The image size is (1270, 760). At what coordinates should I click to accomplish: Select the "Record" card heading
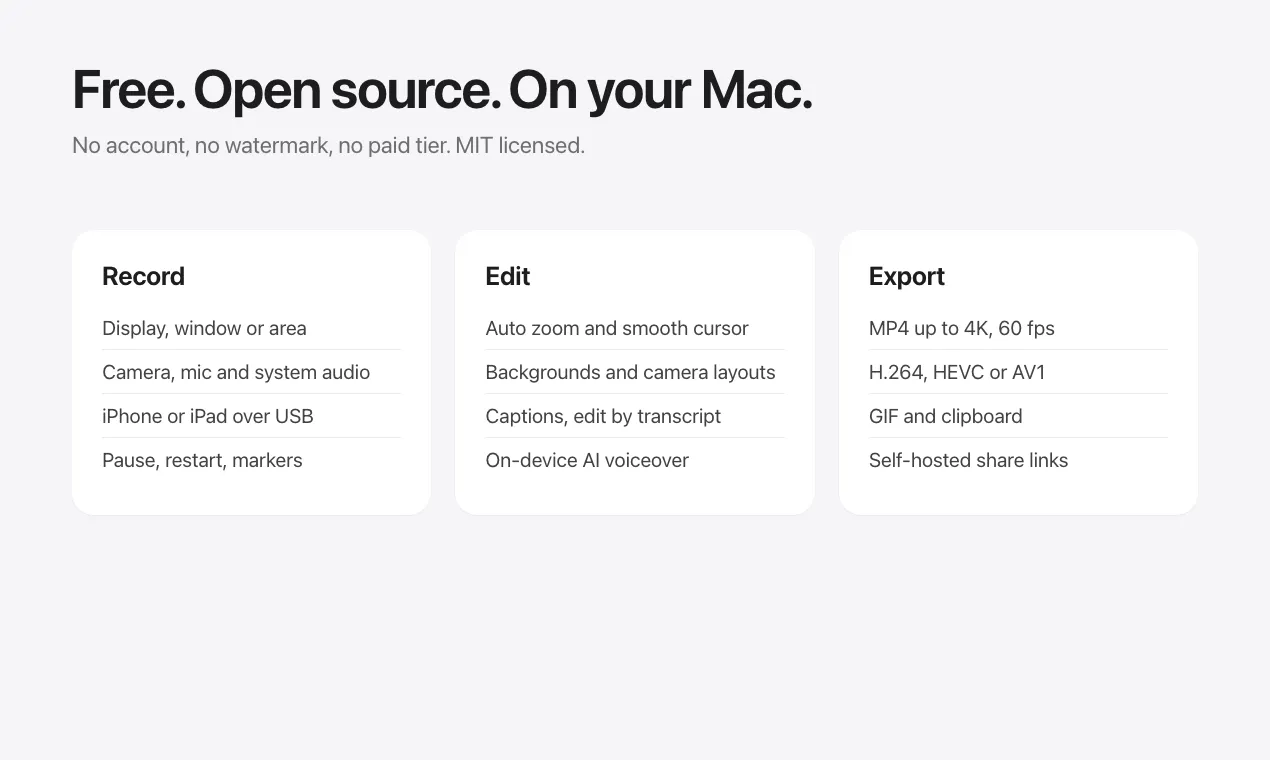[x=143, y=277]
